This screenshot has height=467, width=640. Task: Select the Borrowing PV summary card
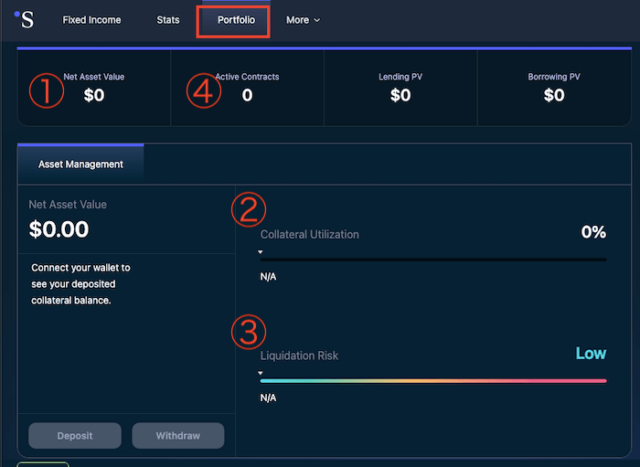(x=553, y=88)
